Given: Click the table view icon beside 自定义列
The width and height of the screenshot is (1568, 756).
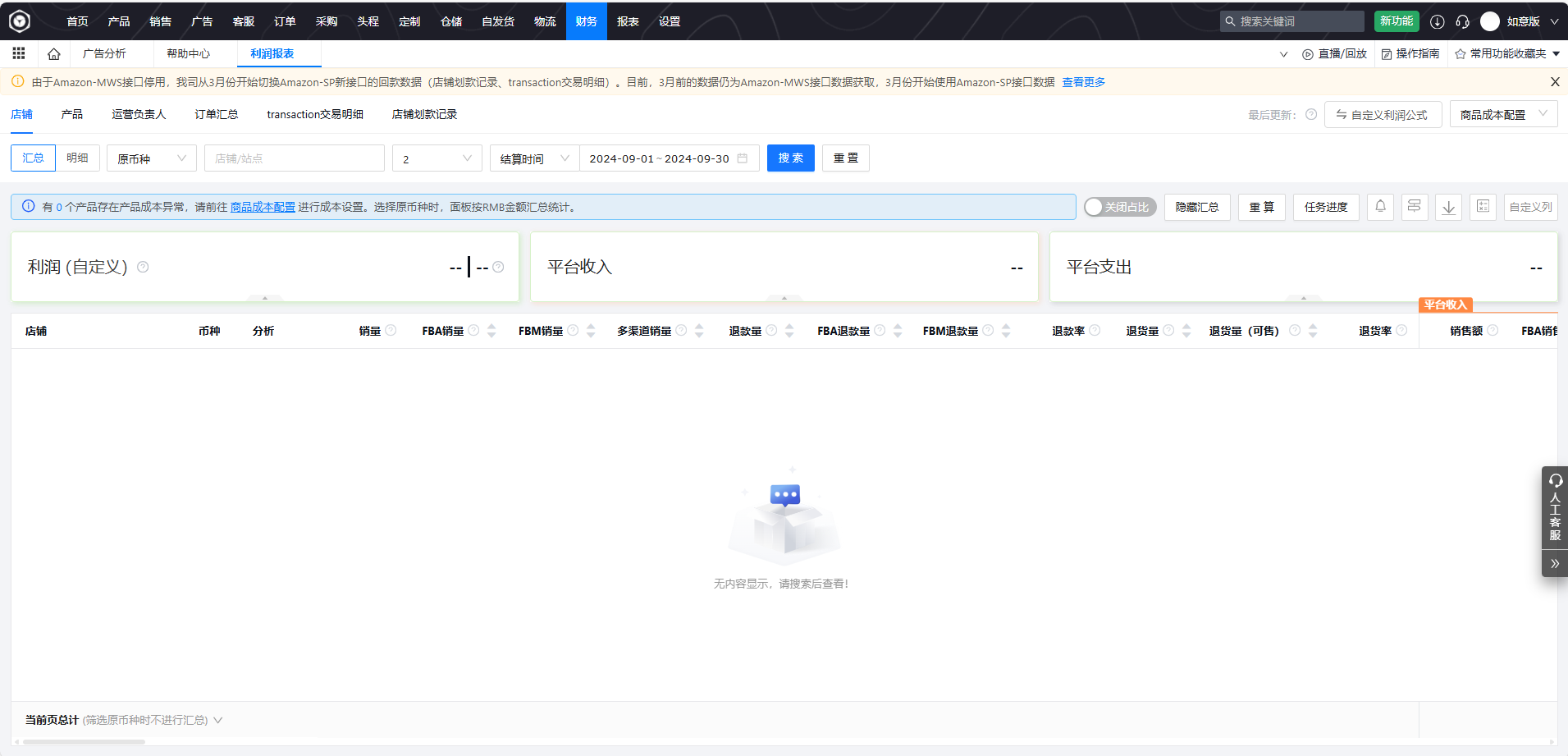Looking at the screenshot, I should click(1483, 207).
